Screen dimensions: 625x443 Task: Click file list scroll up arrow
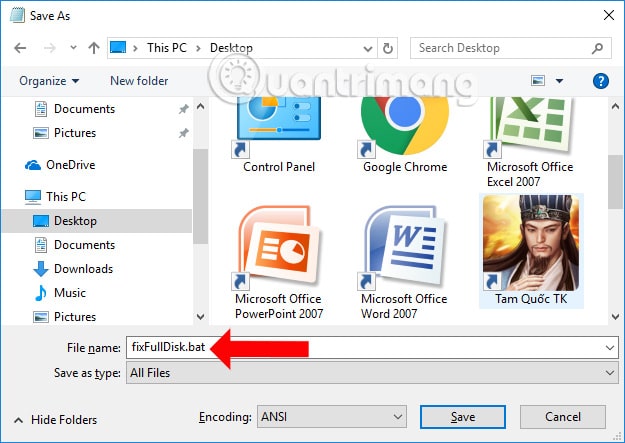point(615,106)
